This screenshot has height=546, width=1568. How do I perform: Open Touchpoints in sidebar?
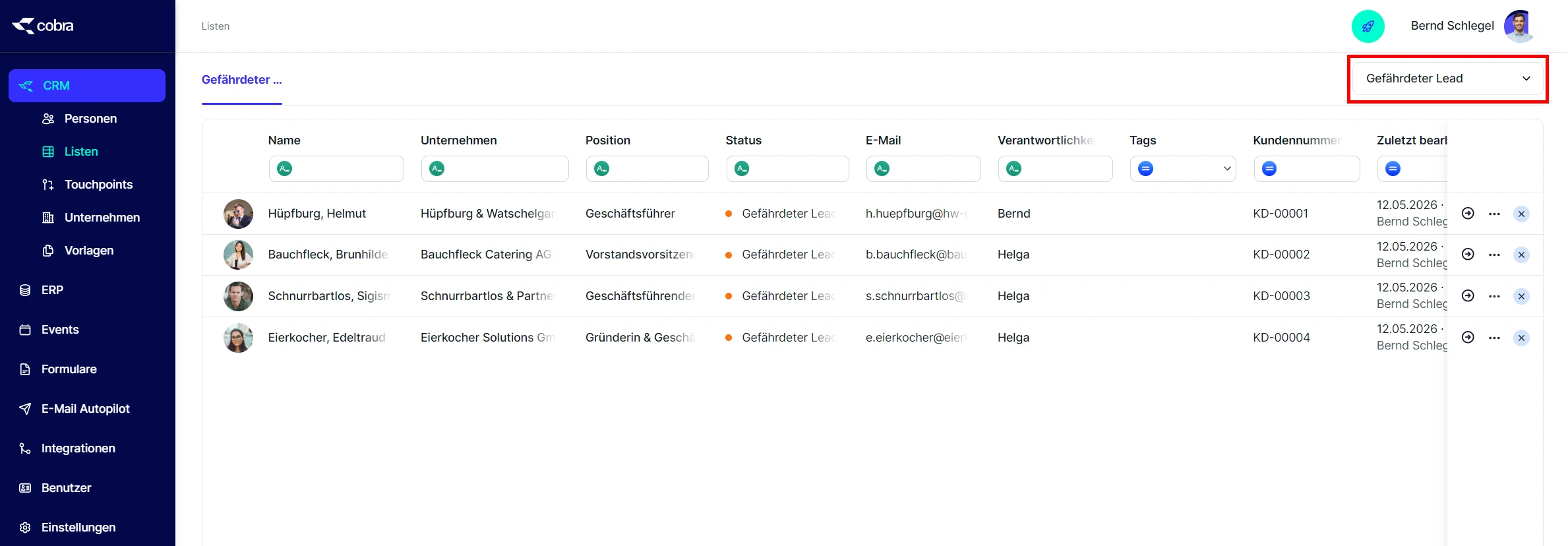coord(98,185)
